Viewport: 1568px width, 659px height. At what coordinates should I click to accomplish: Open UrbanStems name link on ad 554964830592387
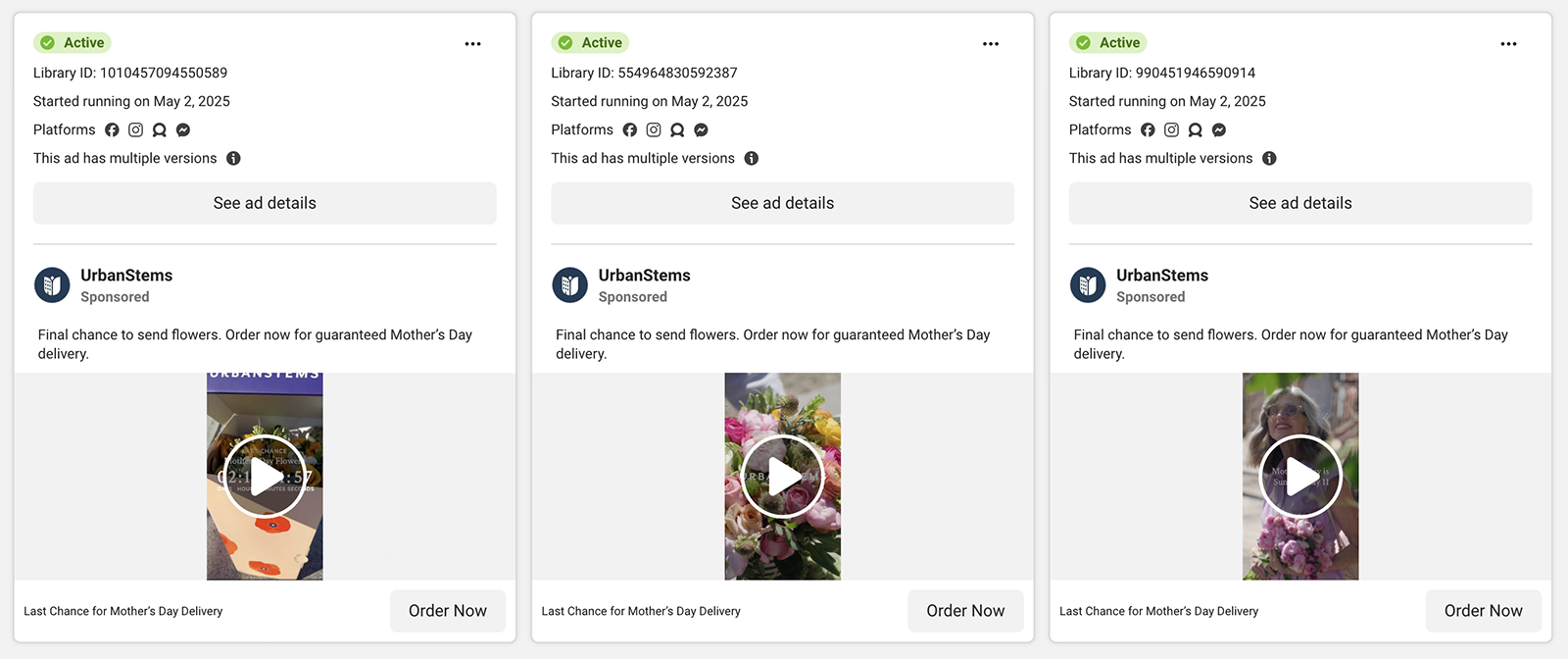[645, 276]
